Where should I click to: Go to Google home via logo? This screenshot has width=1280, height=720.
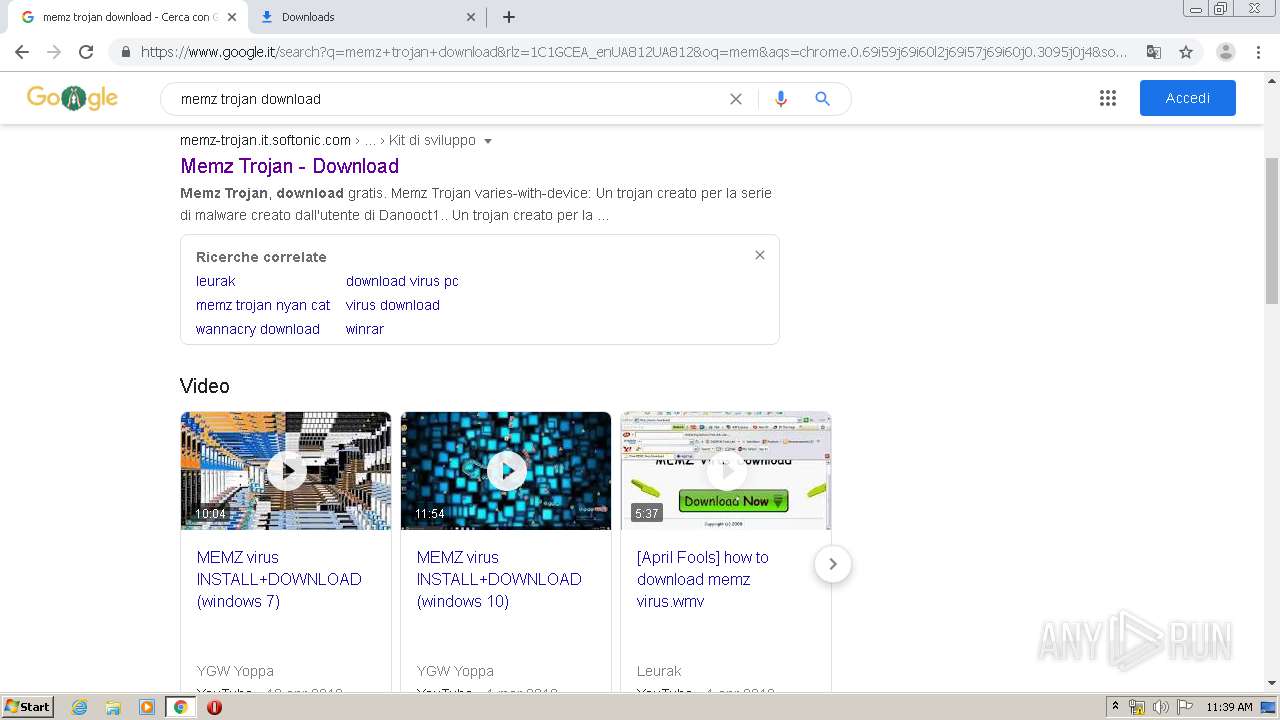72,98
